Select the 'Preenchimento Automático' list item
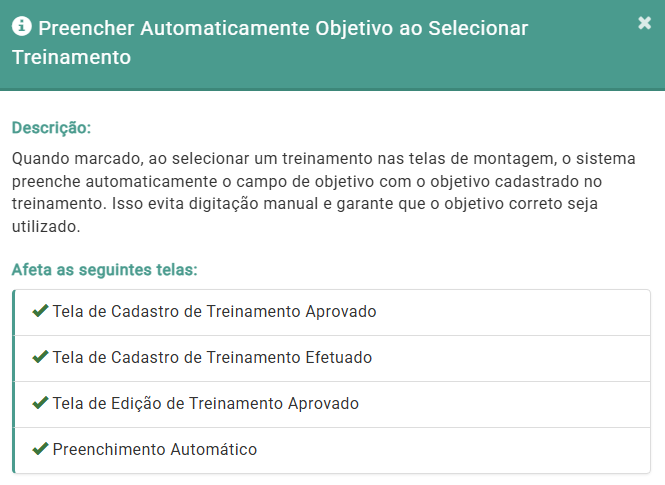This screenshot has height=485, width=665. (x=154, y=449)
